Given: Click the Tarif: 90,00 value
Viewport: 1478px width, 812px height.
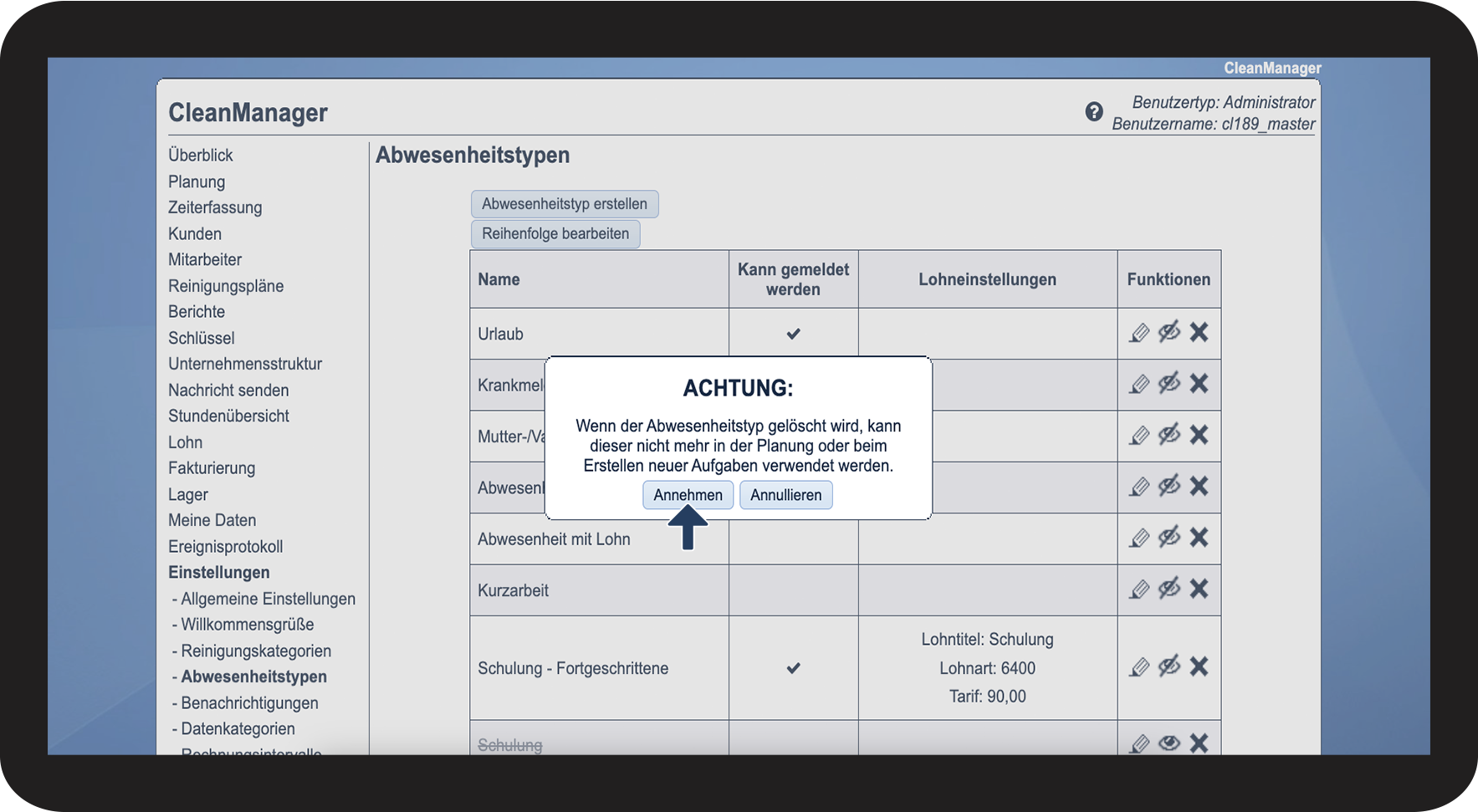Looking at the screenshot, I should pyautogui.click(x=987, y=697).
